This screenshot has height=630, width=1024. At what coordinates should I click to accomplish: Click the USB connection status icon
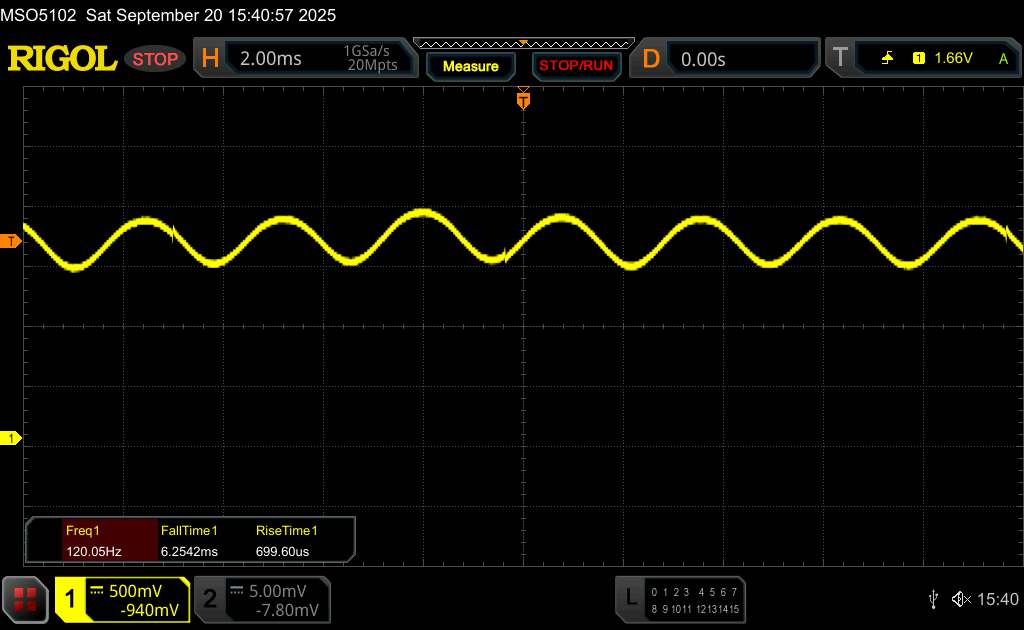[x=933, y=599]
